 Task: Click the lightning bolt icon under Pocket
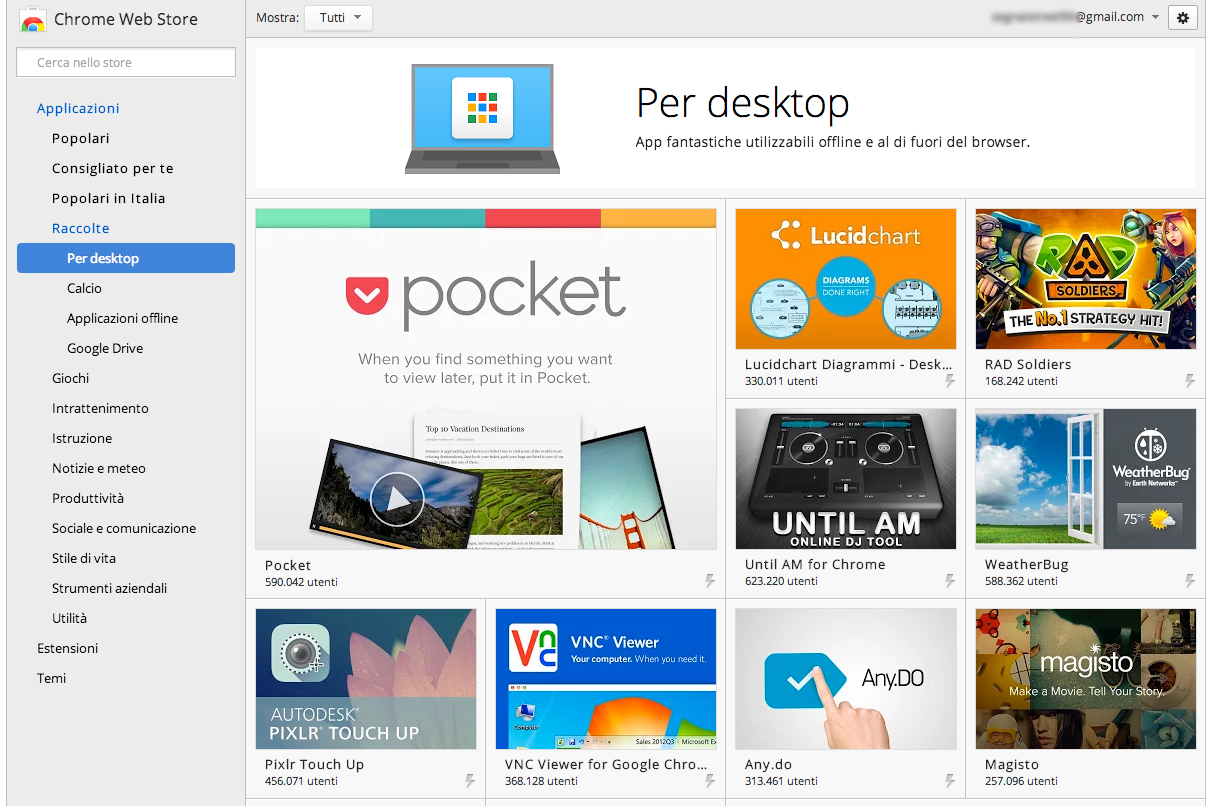pyautogui.click(x=710, y=581)
